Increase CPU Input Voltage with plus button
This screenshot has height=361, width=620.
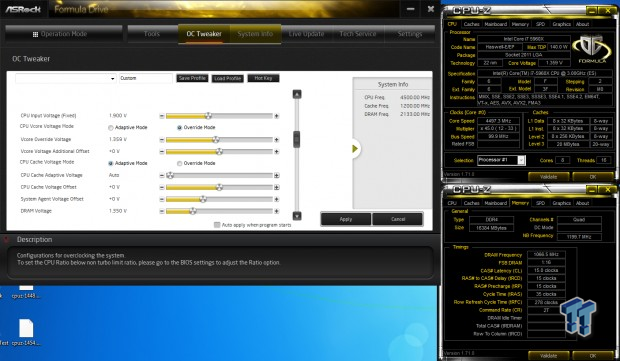277,116
